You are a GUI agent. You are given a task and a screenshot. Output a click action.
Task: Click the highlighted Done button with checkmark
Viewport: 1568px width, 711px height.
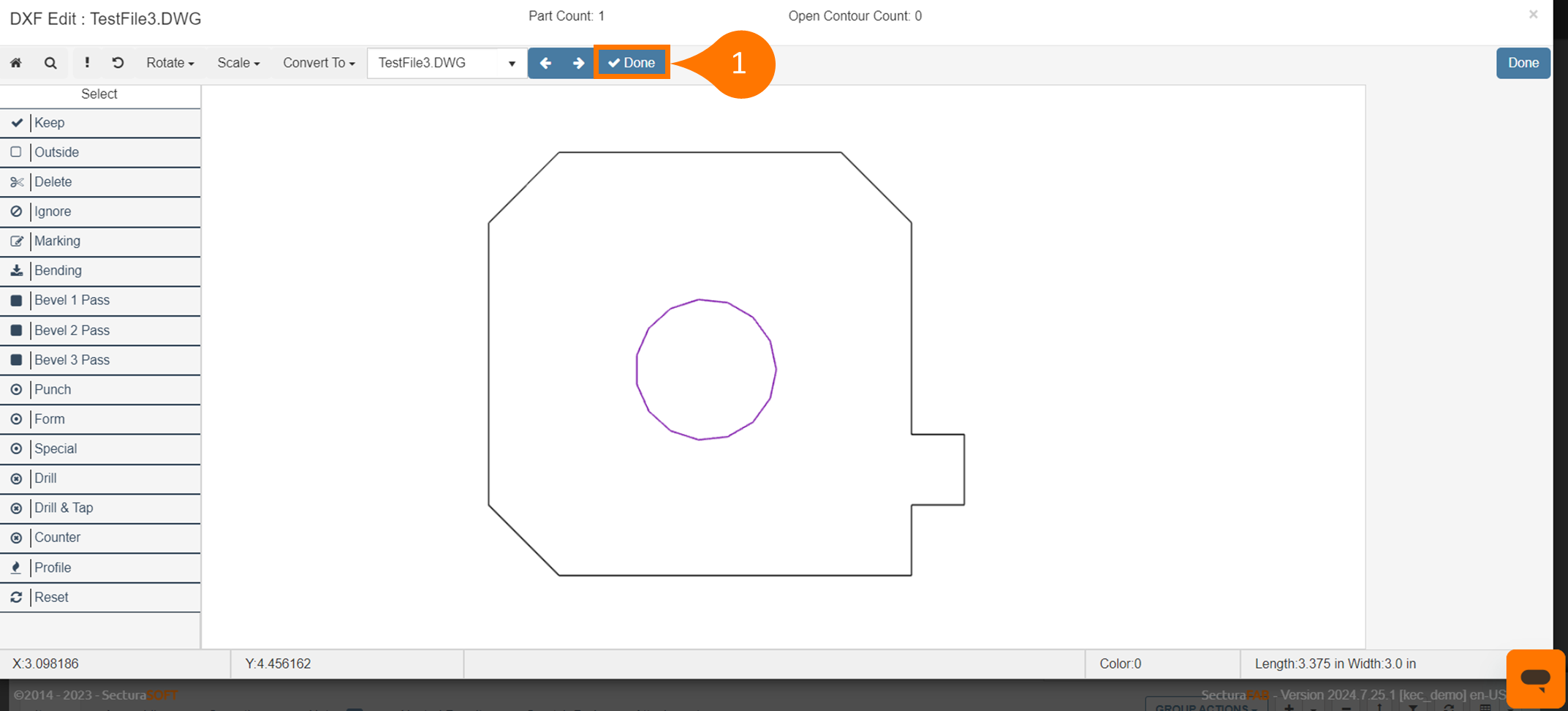632,63
